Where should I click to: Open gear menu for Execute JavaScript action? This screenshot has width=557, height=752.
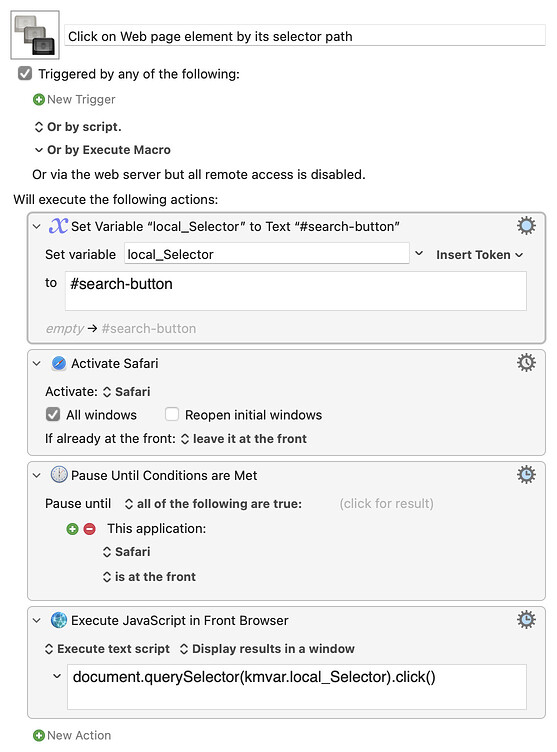[526, 620]
